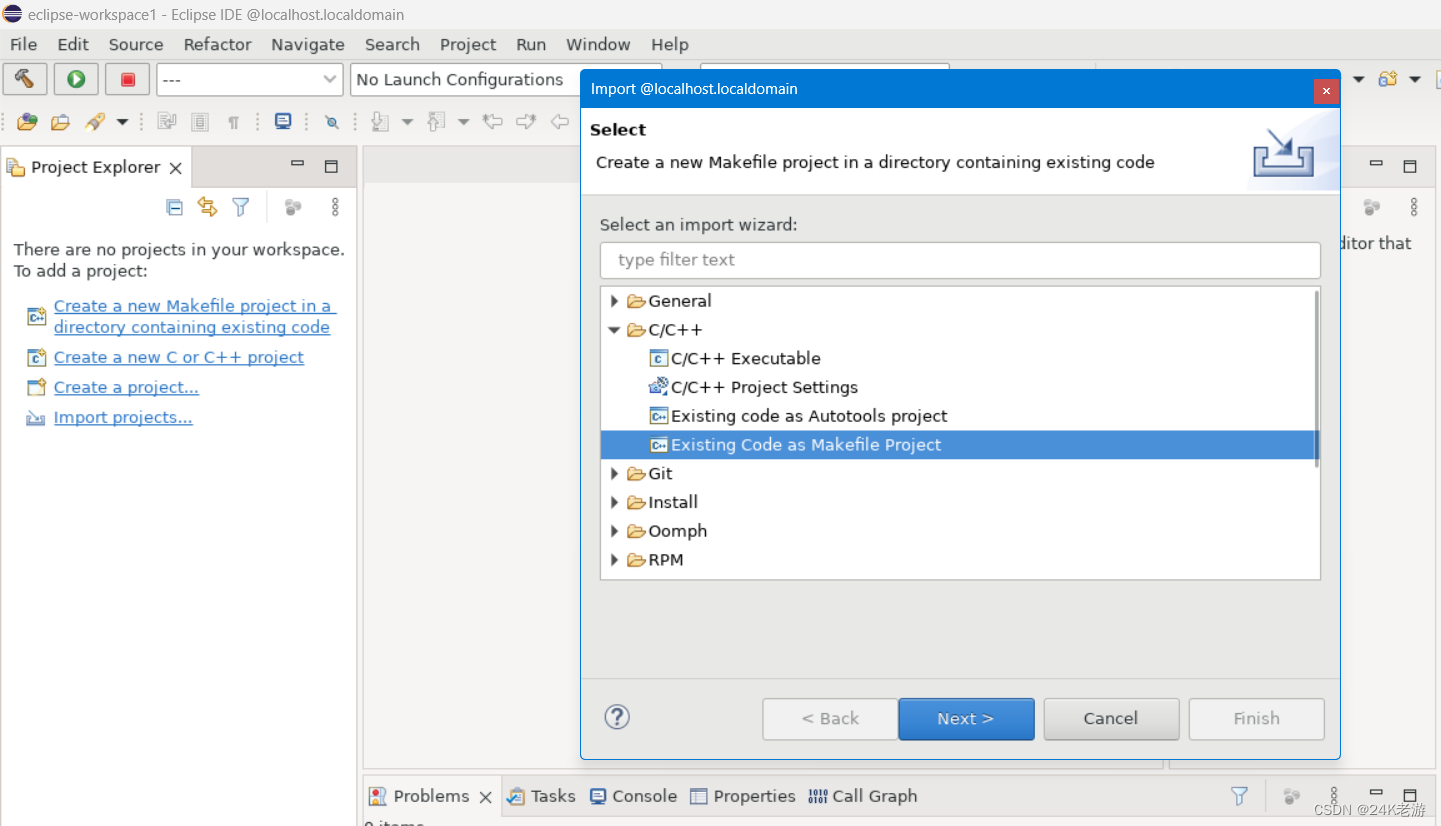Click the Focus on Active Task icon in Project Explorer
Image resolution: width=1441 pixels, height=826 pixels.
[x=292, y=207]
